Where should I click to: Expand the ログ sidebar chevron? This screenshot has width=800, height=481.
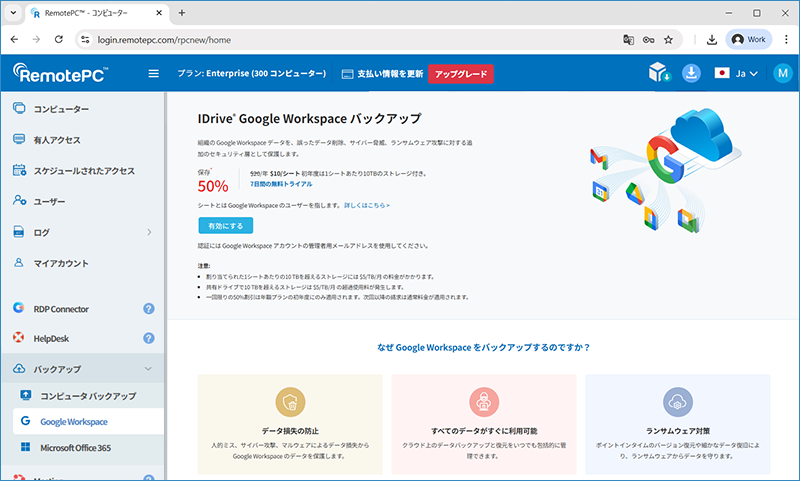[x=149, y=233]
